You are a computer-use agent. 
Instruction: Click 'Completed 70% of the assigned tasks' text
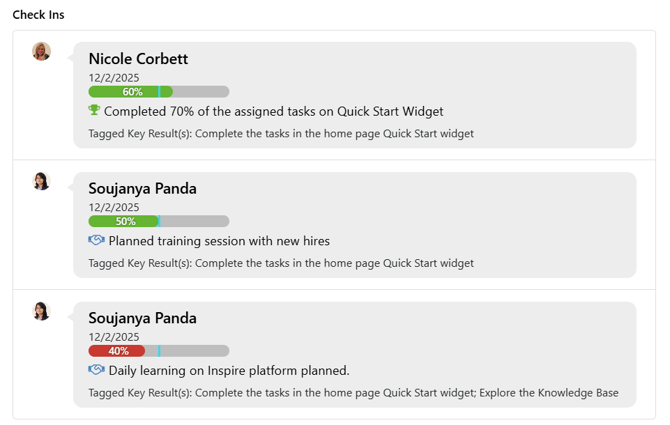tap(273, 112)
